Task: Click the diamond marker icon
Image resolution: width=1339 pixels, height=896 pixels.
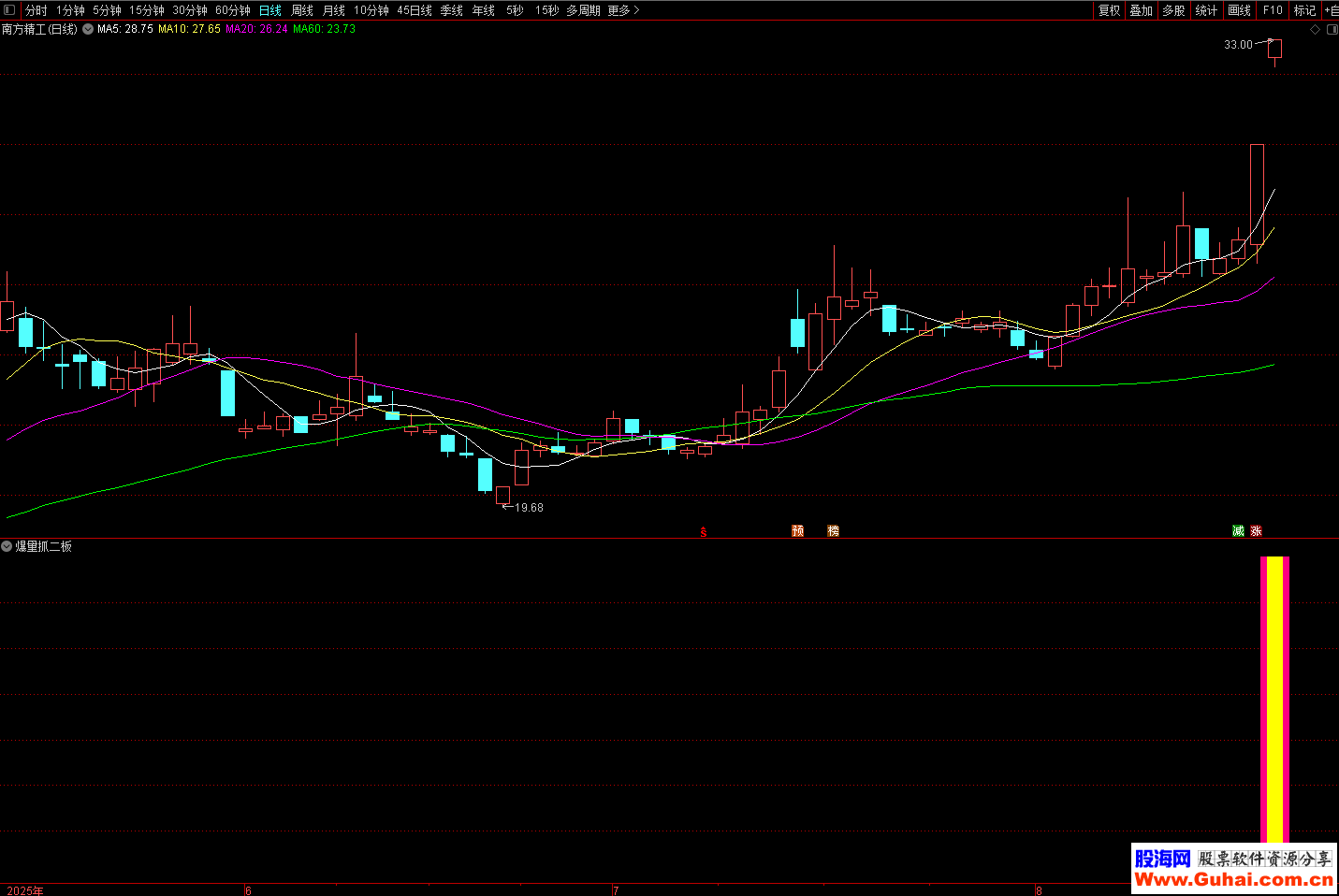Action: pos(1315,30)
